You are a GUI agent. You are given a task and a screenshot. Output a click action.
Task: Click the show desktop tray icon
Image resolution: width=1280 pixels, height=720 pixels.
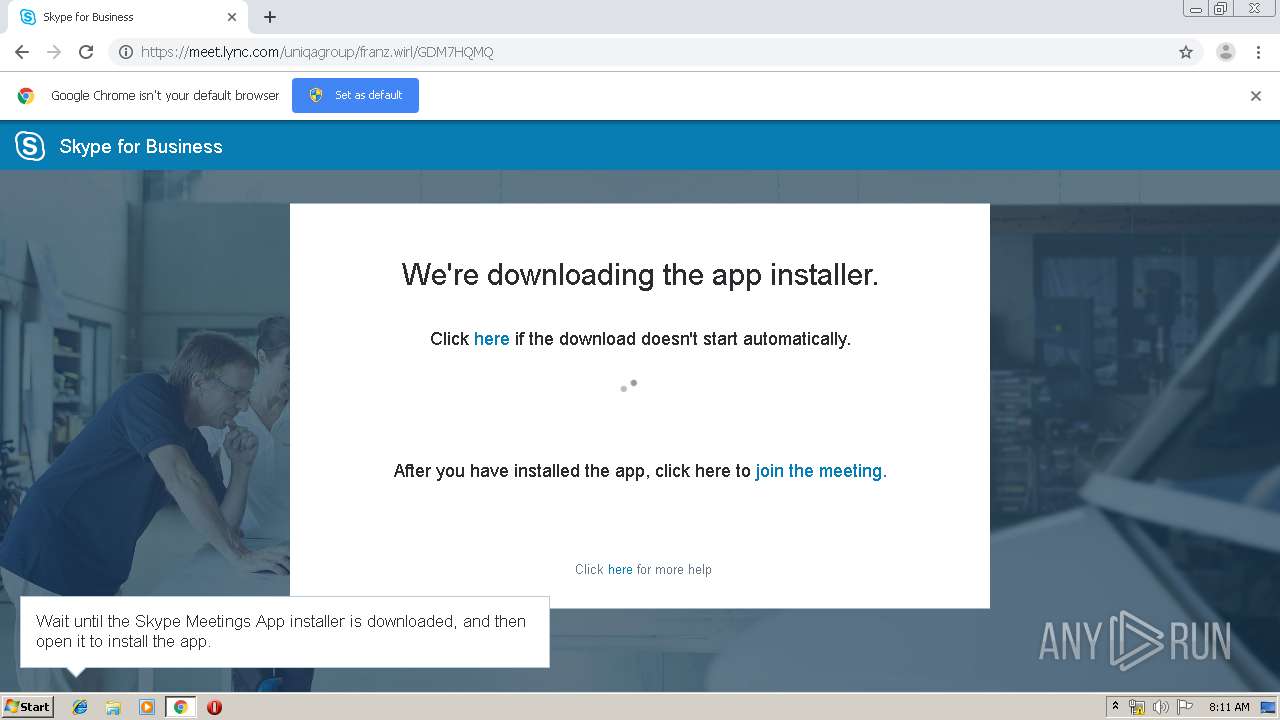click(1268, 707)
